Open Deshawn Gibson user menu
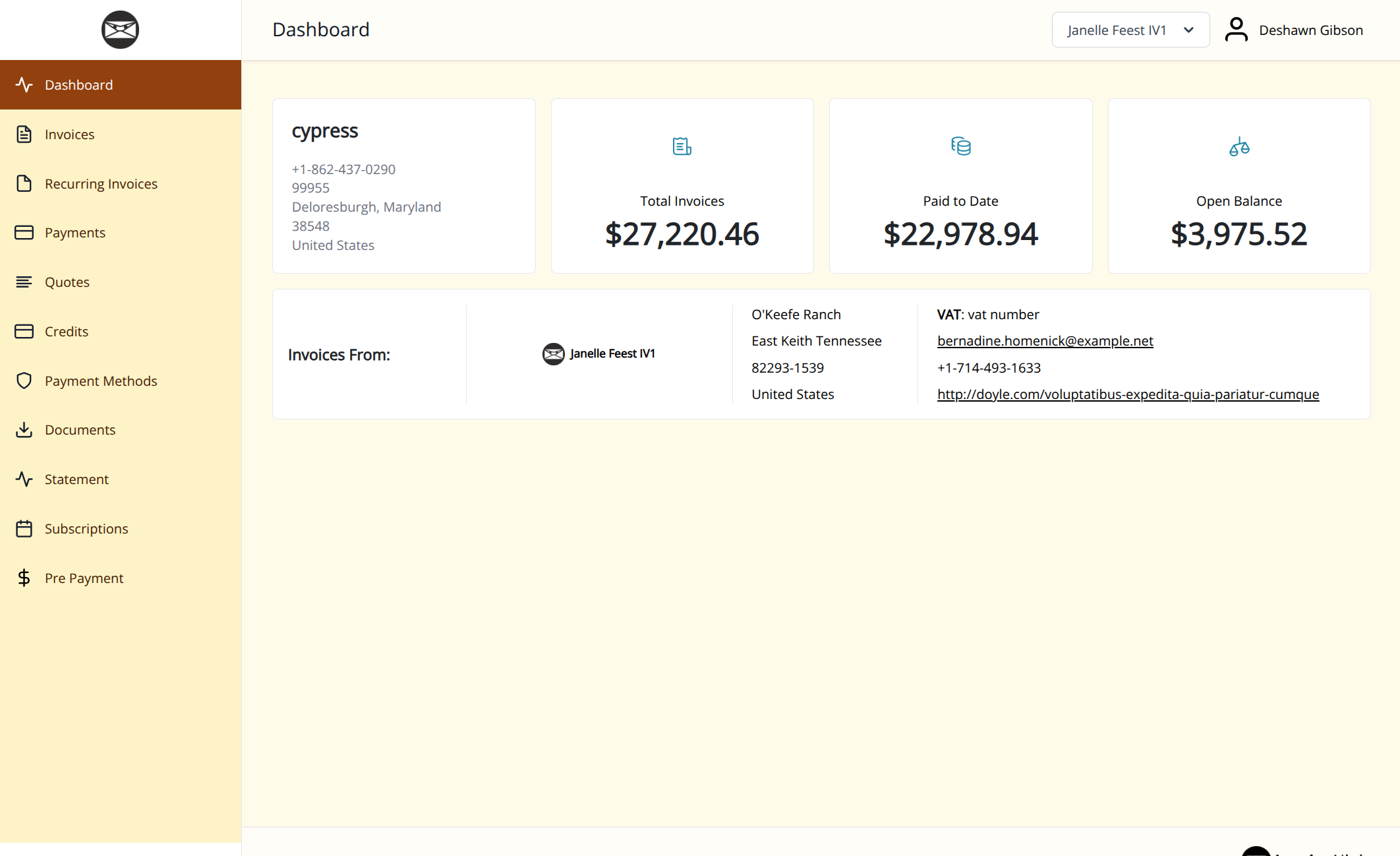 coord(1295,30)
